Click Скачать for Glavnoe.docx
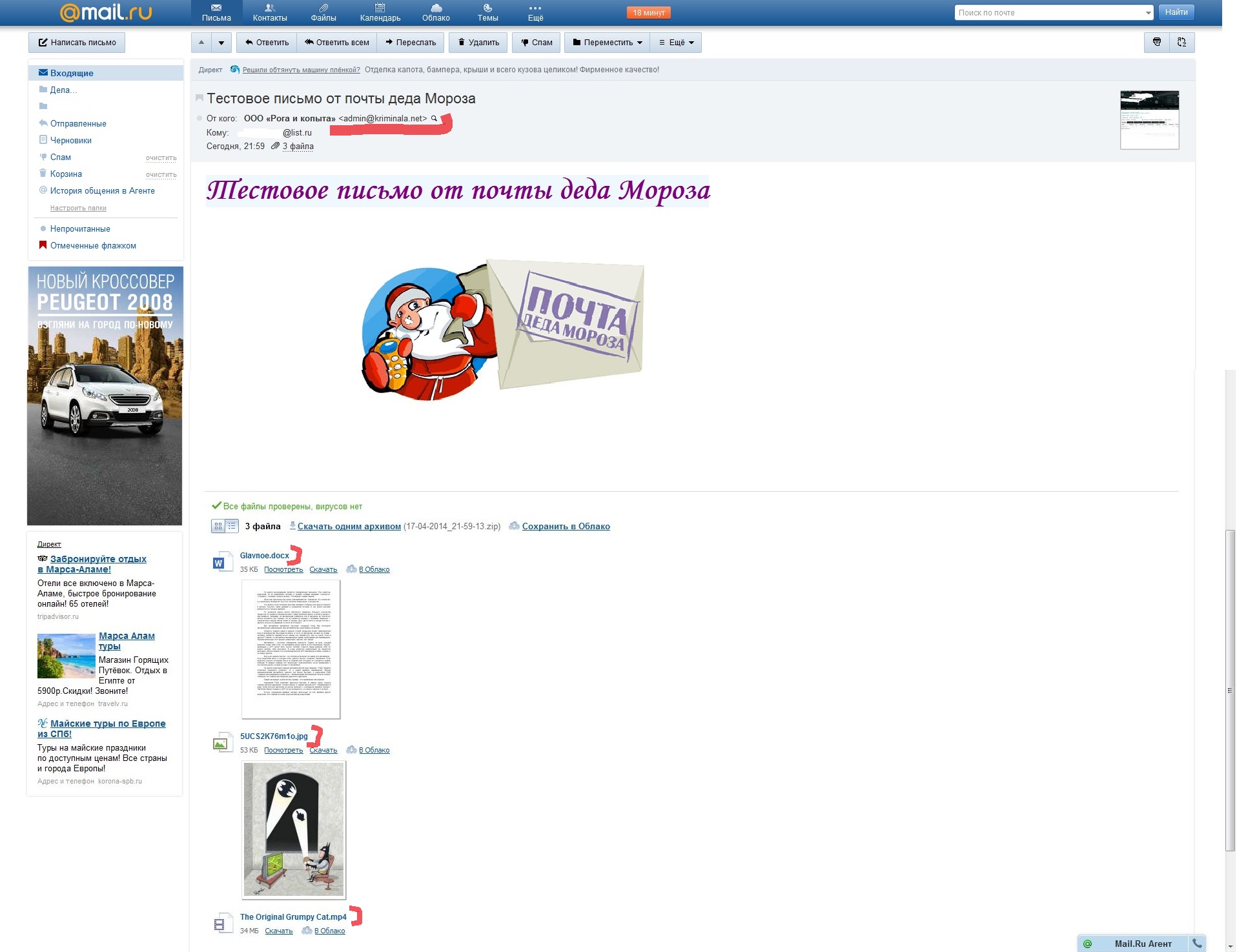Viewport: 1237px width, 952px height. [x=323, y=569]
